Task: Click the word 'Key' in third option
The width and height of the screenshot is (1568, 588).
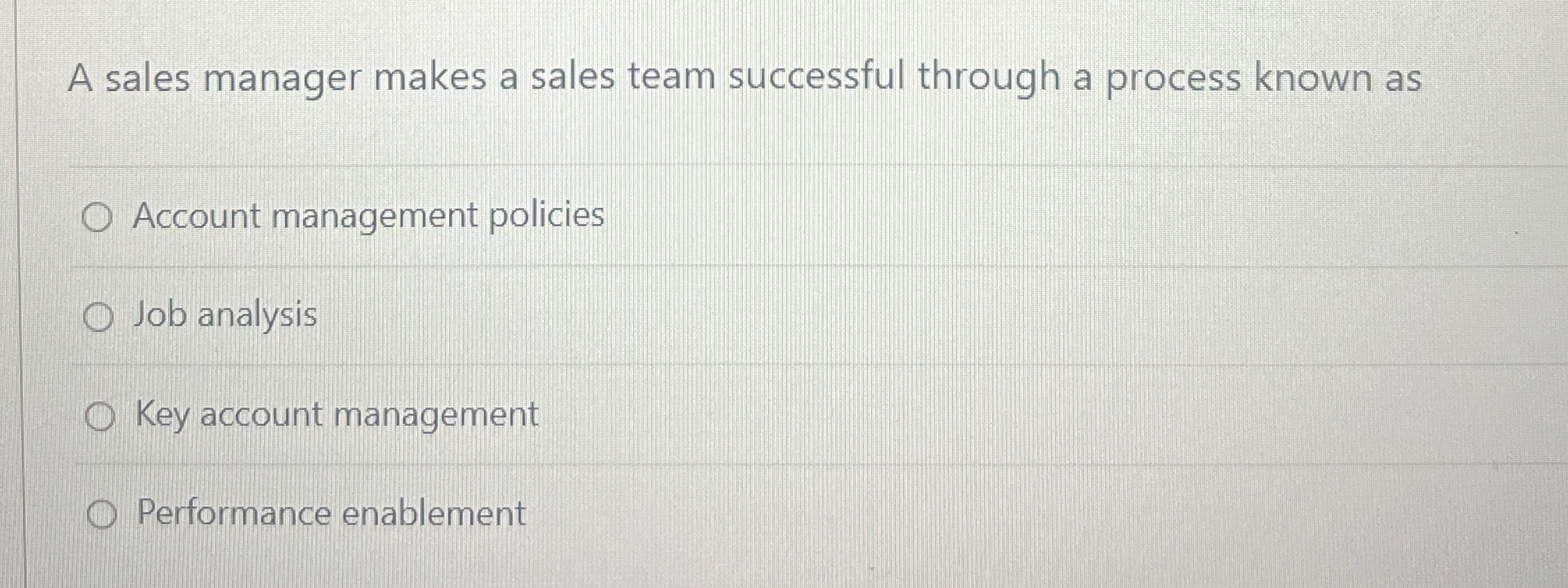Action: [162, 415]
